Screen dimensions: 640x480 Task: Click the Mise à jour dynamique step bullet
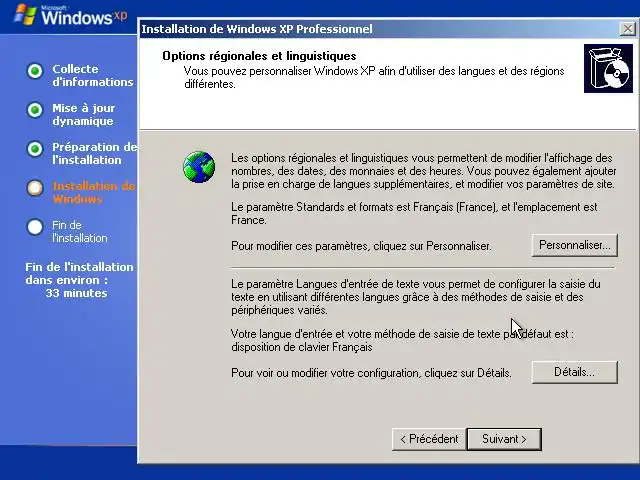pyautogui.click(x=35, y=110)
